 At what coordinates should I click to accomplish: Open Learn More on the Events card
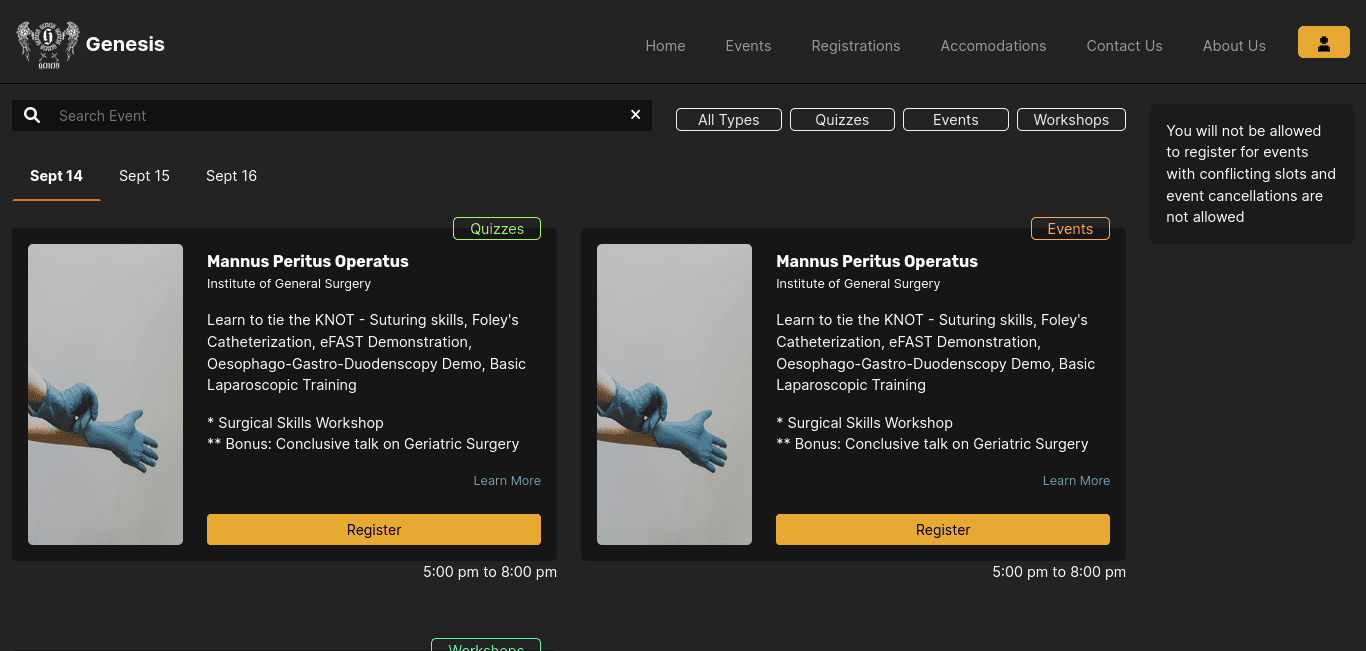(x=1075, y=481)
